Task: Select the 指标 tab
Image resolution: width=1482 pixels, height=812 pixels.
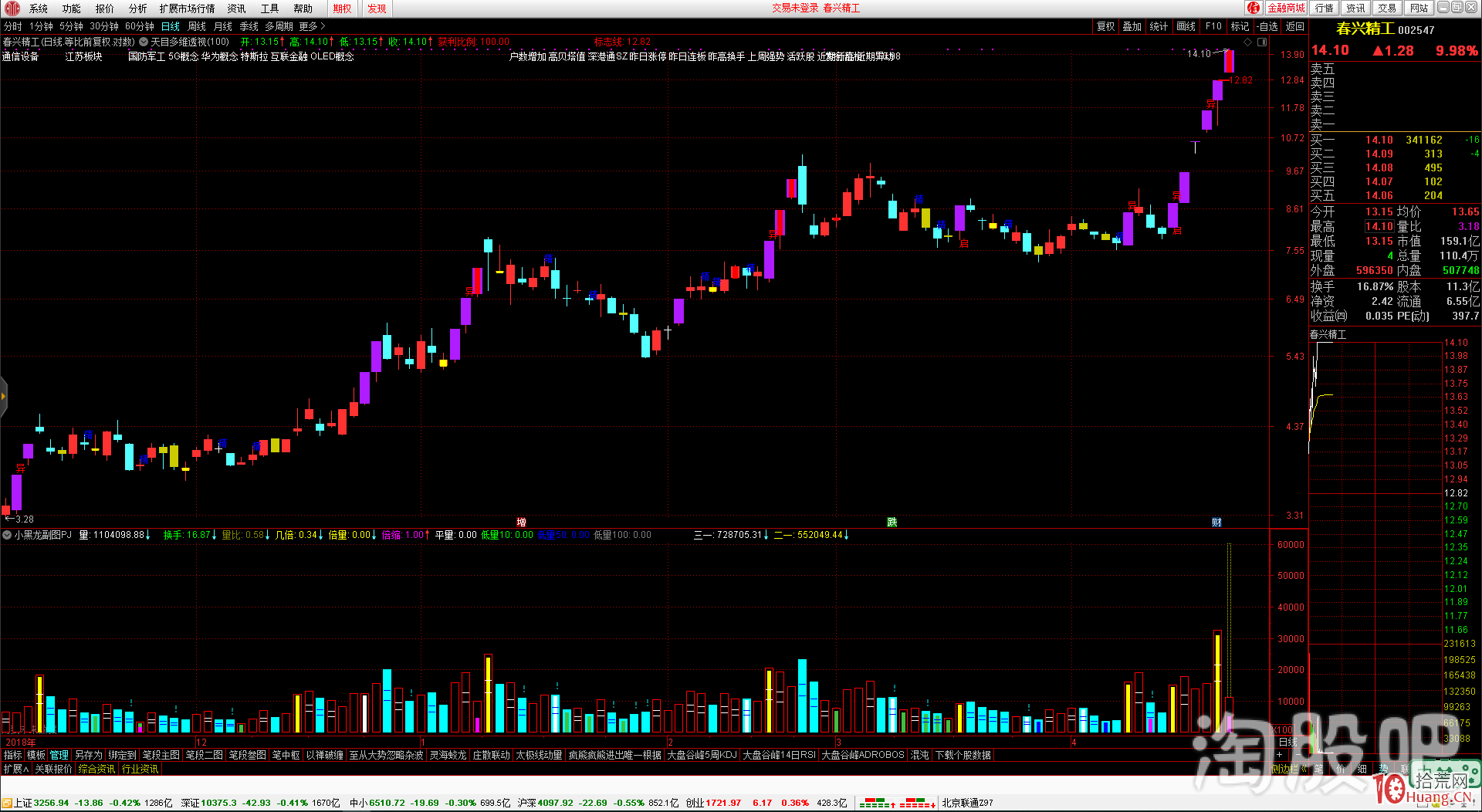Action: click(x=13, y=755)
